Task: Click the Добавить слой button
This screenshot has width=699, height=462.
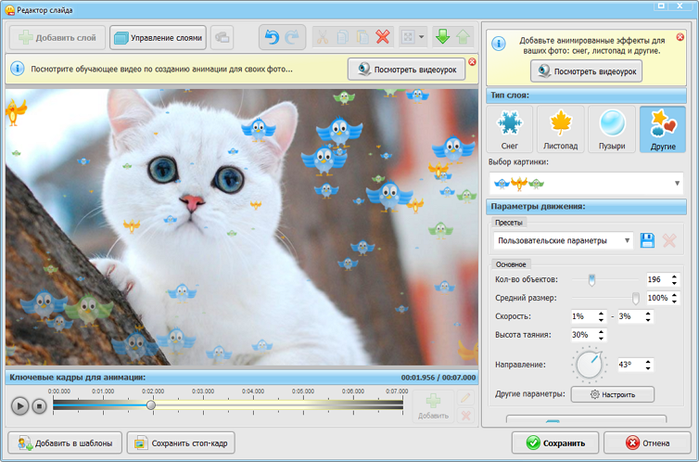Action: (x=57, y=38)
